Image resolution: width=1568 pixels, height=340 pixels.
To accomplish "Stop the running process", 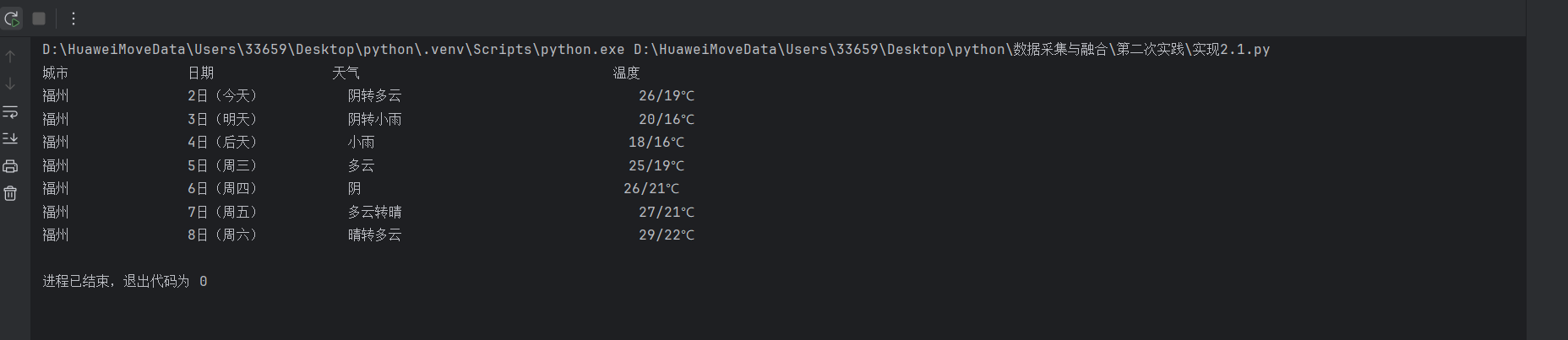I will (x=39, y=19).
